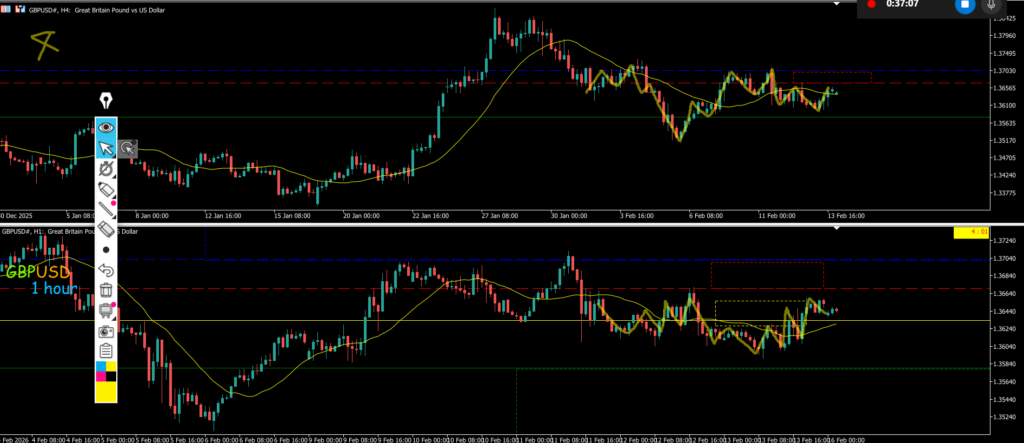Undo the last annotation stroke
This screenshot has height=443, width=1024.
[105, 270]
